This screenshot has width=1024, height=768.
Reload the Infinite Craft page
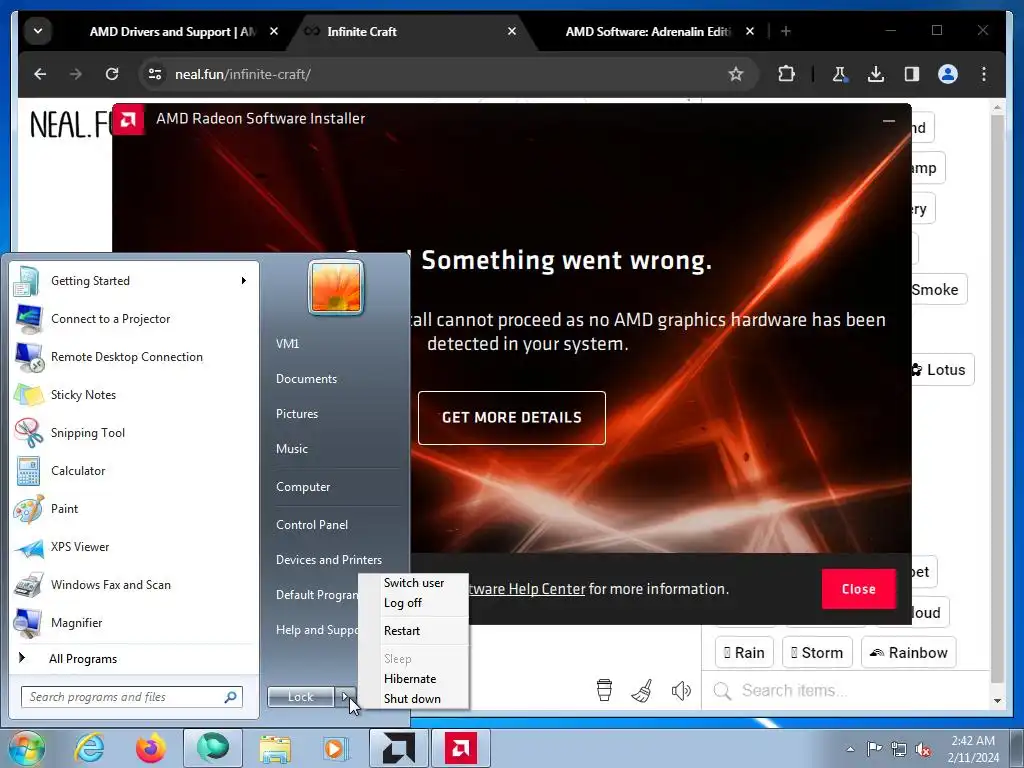[x=112, y=74]
